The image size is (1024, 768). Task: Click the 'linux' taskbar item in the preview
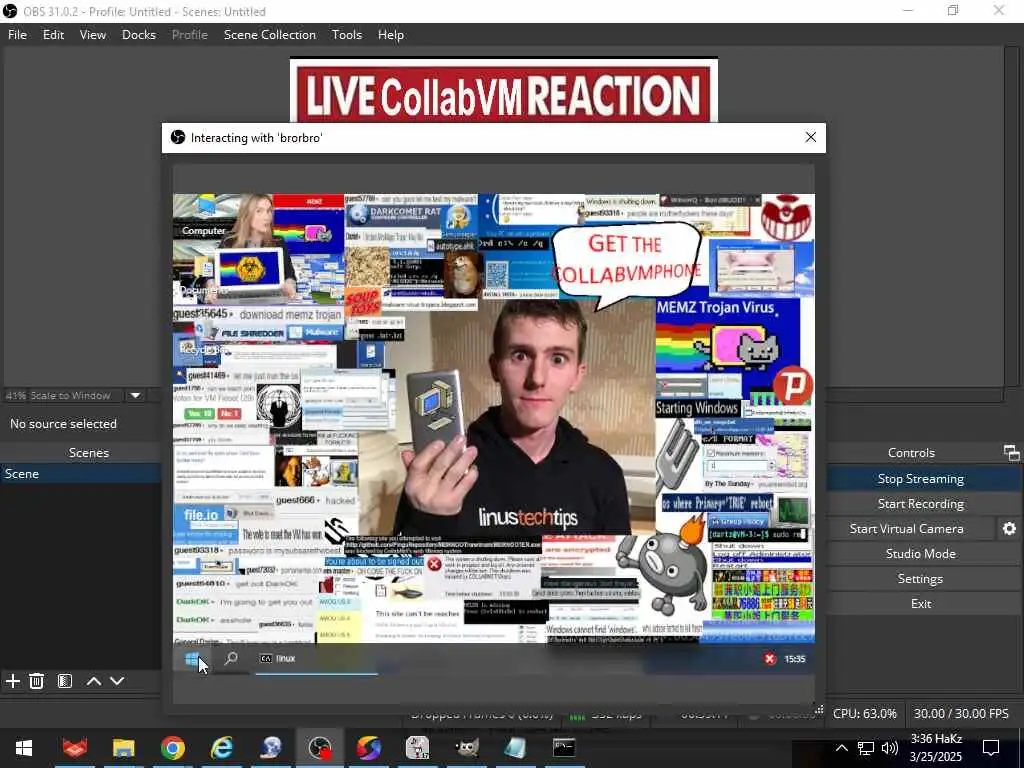316,658
